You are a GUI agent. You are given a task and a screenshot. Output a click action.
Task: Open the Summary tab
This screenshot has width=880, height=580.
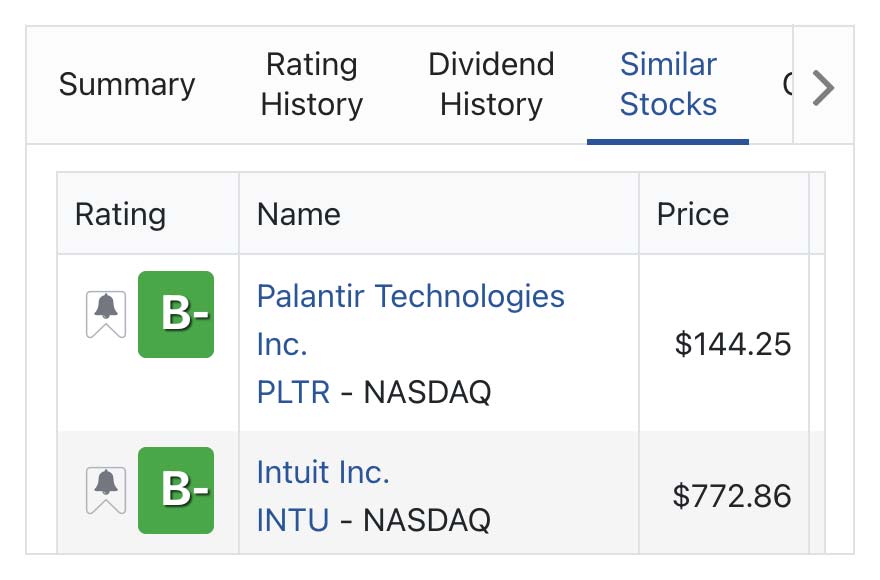[x=127, y=85]
